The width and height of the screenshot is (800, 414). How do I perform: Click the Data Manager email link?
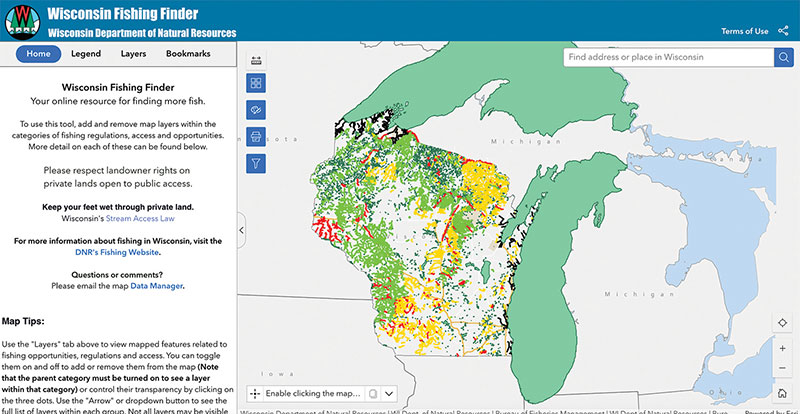point(156,286)
